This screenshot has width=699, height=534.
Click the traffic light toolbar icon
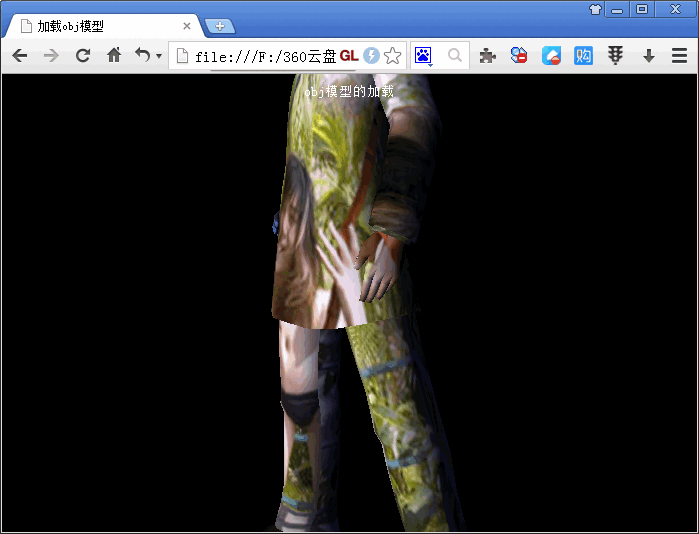pyautogui.click(x=616, y=56)
